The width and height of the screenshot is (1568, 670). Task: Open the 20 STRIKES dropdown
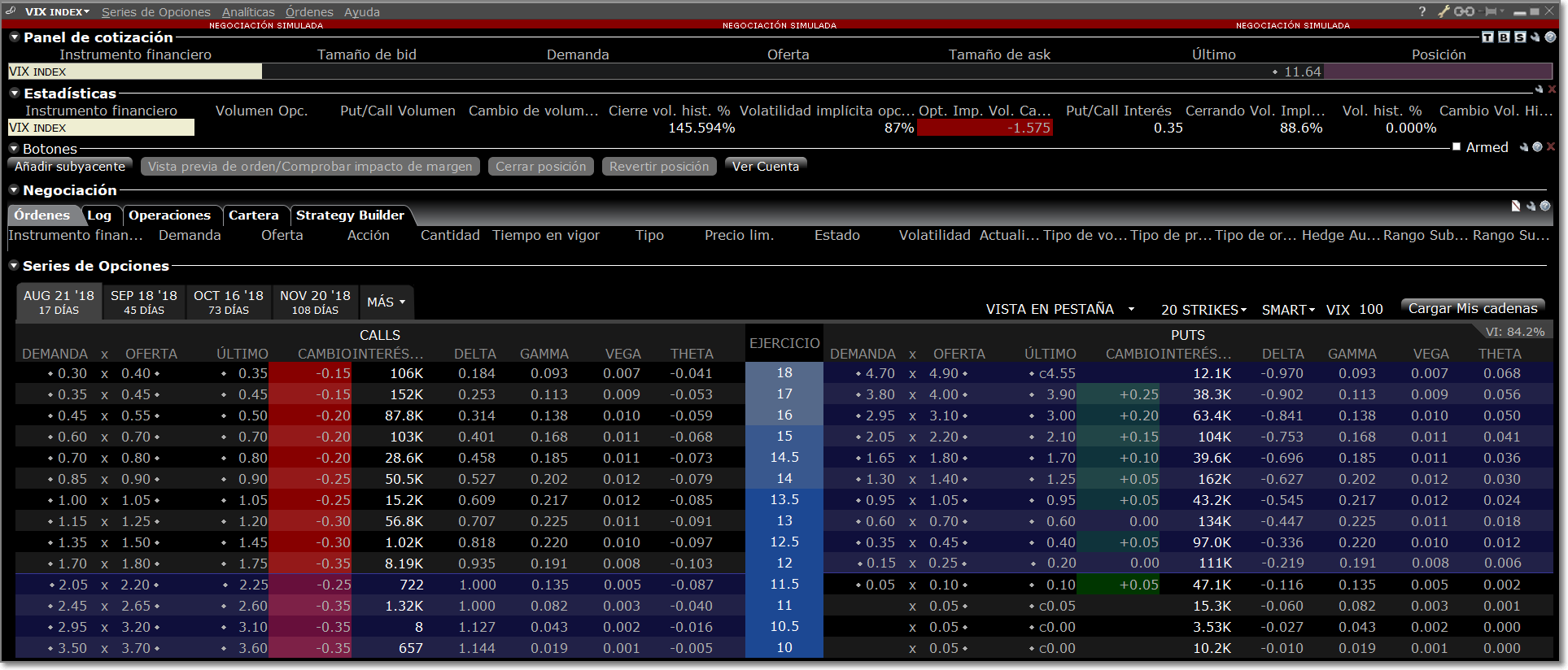click(x=1203, y=310)
